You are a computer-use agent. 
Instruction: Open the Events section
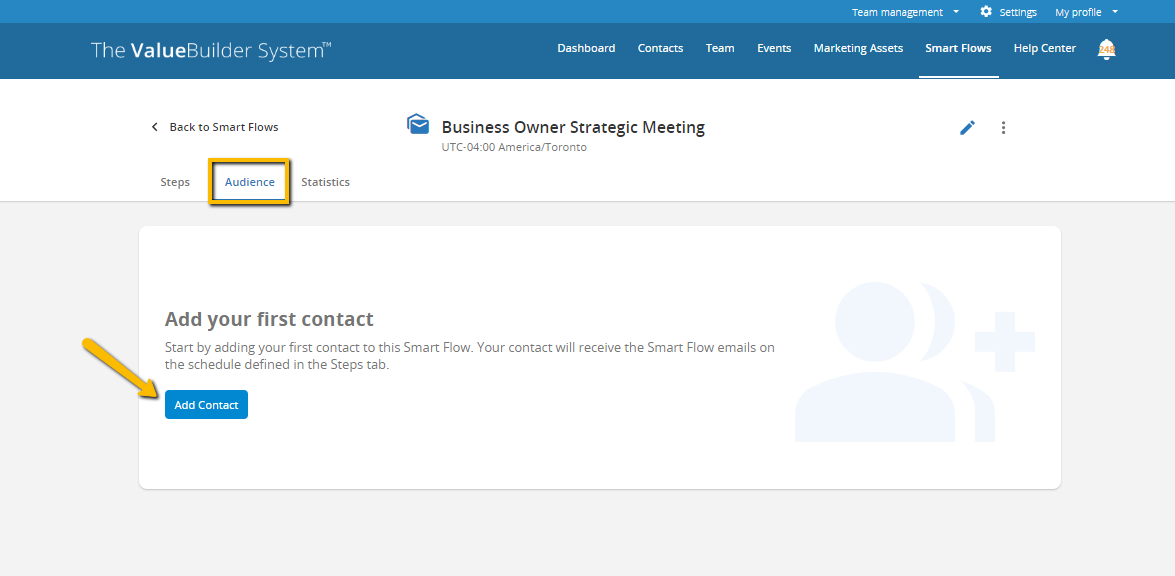tap(774, 48)
